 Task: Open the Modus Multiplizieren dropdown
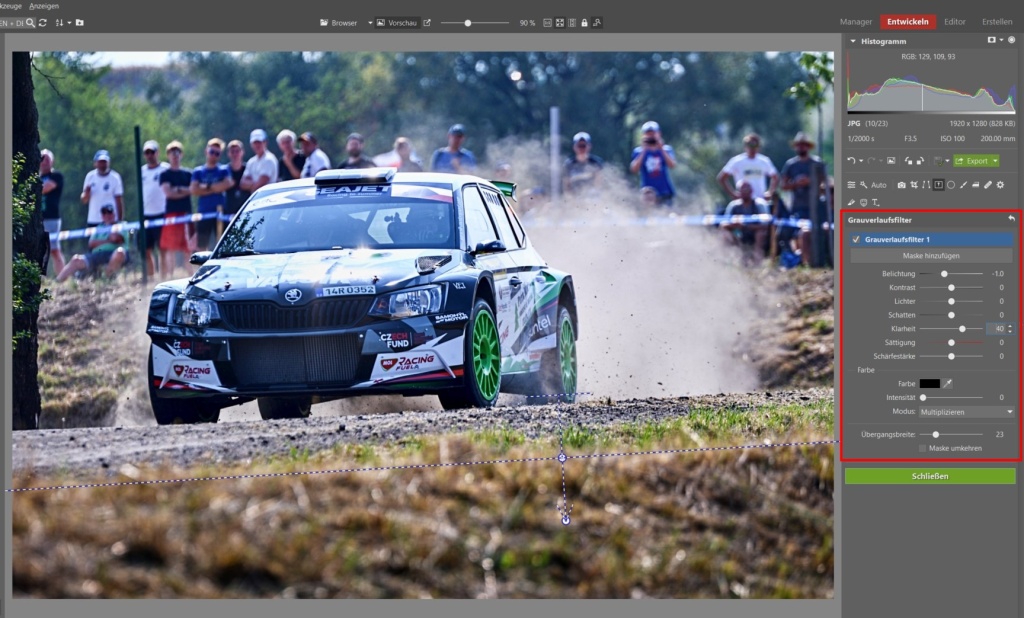click(967, 412)
